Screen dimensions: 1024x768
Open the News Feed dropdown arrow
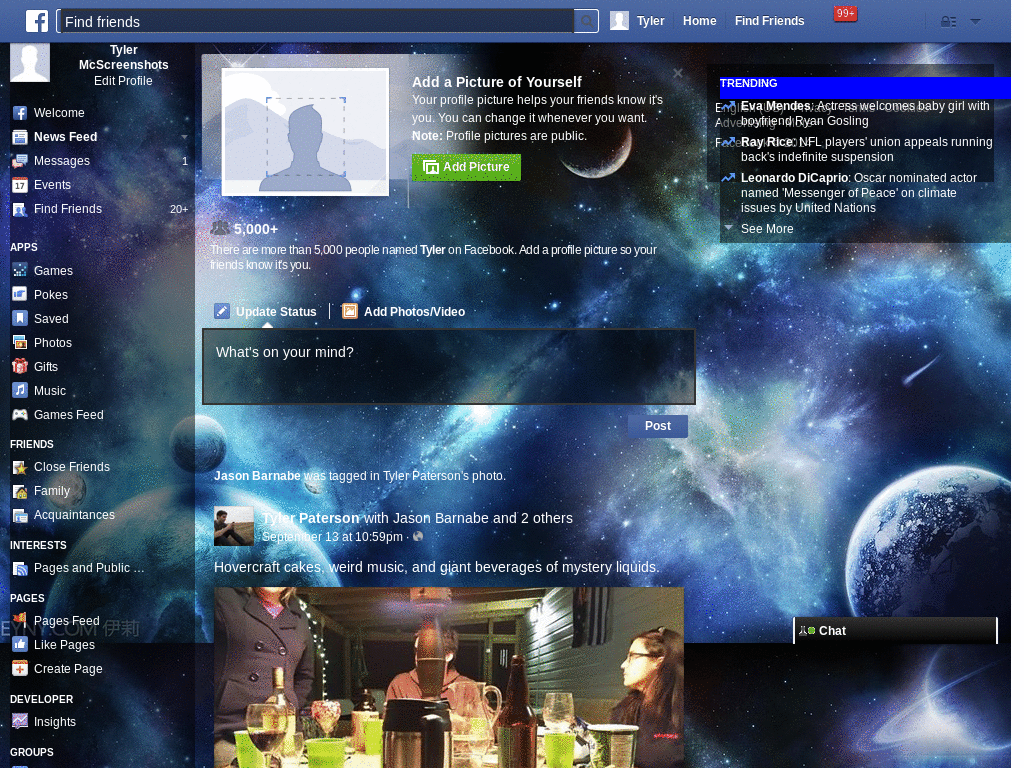click(182, 137)
